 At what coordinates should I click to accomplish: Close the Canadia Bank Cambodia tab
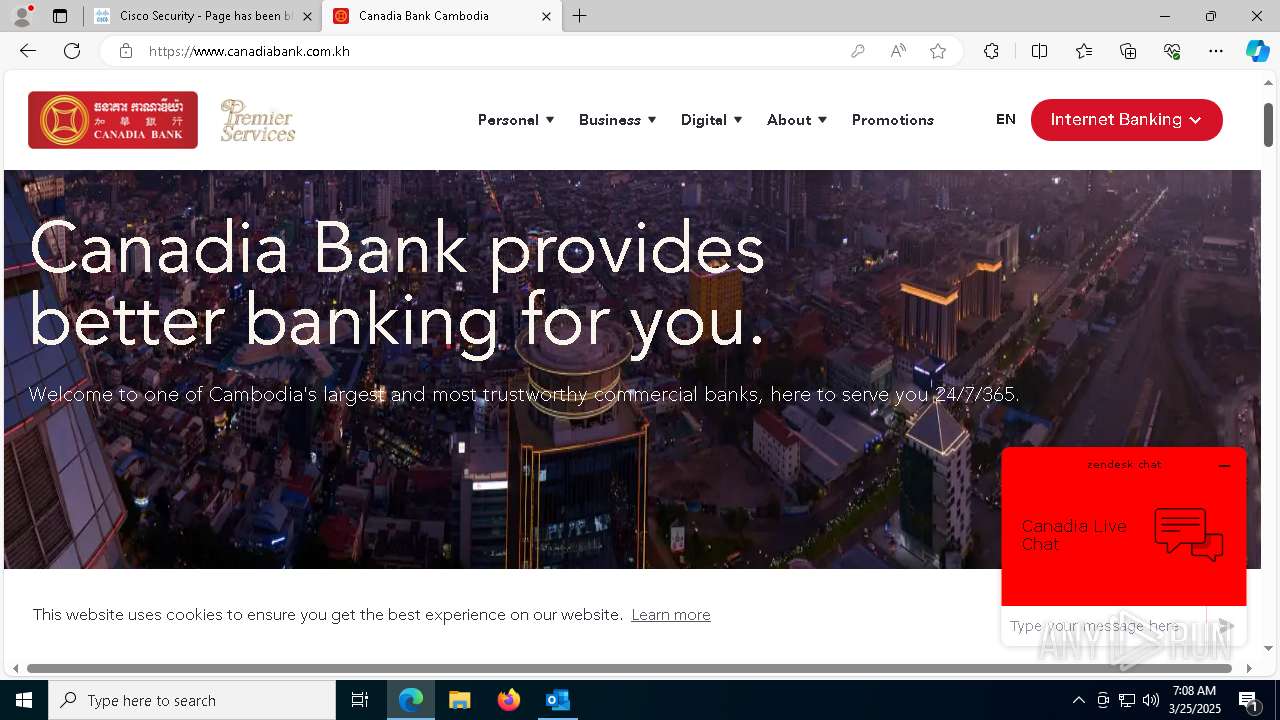546,16
